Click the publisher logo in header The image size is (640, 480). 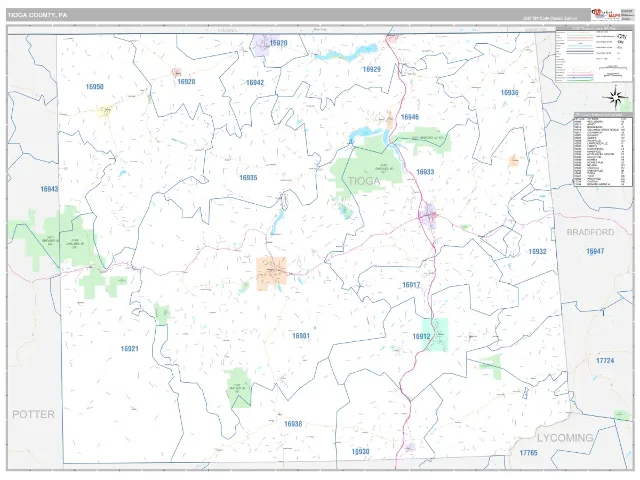tap(606, 15)
